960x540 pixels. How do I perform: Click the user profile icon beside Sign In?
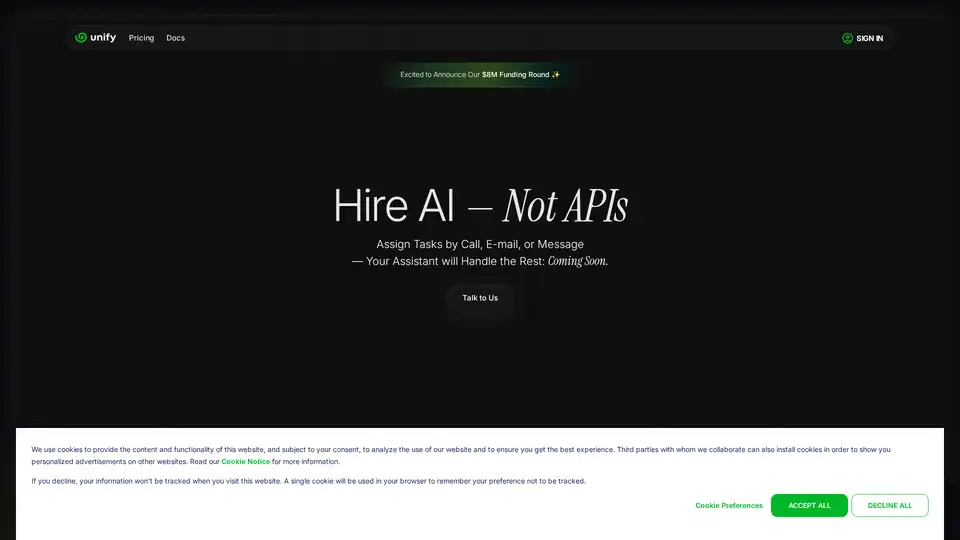pos(847,38)
